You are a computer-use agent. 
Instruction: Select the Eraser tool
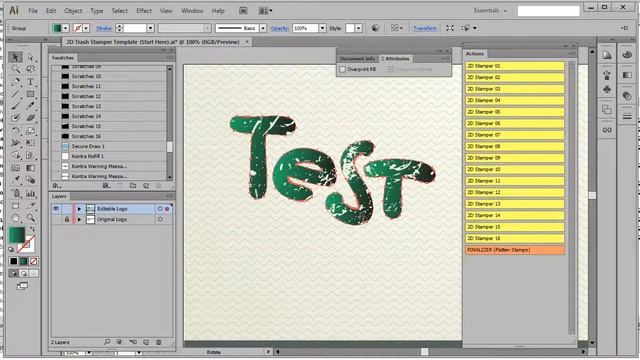pyautogui.click(x=31, y=118)
